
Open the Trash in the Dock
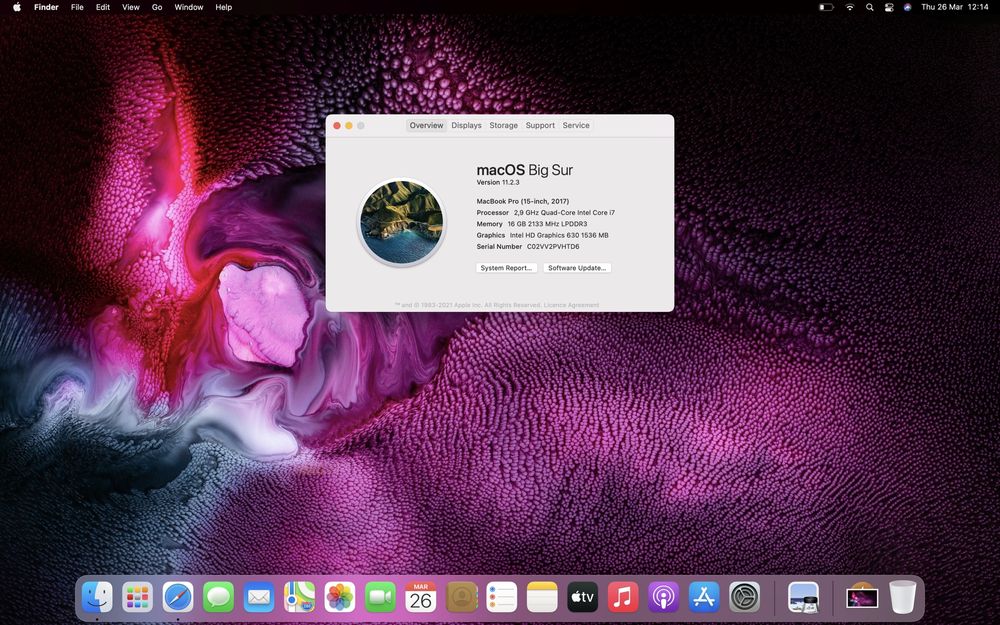click(x=902, y=598)
